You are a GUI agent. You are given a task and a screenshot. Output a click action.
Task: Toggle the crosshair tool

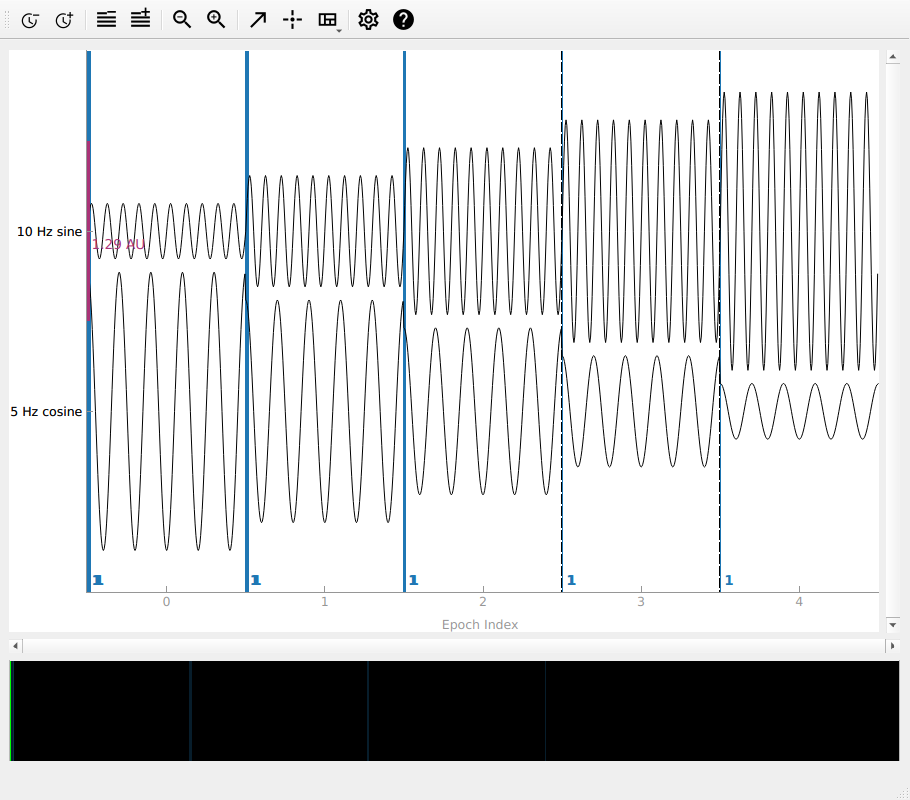click(x=292, y=20)
